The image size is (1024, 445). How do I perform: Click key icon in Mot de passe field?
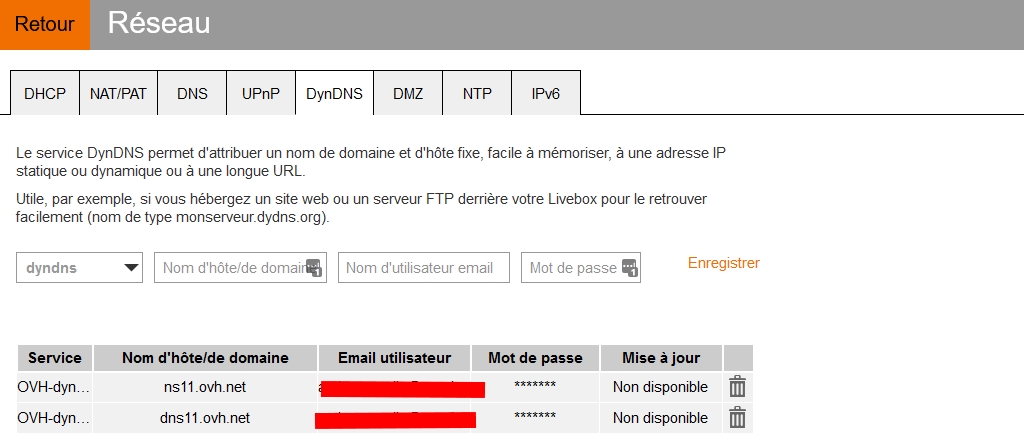(x=629, y=268)
